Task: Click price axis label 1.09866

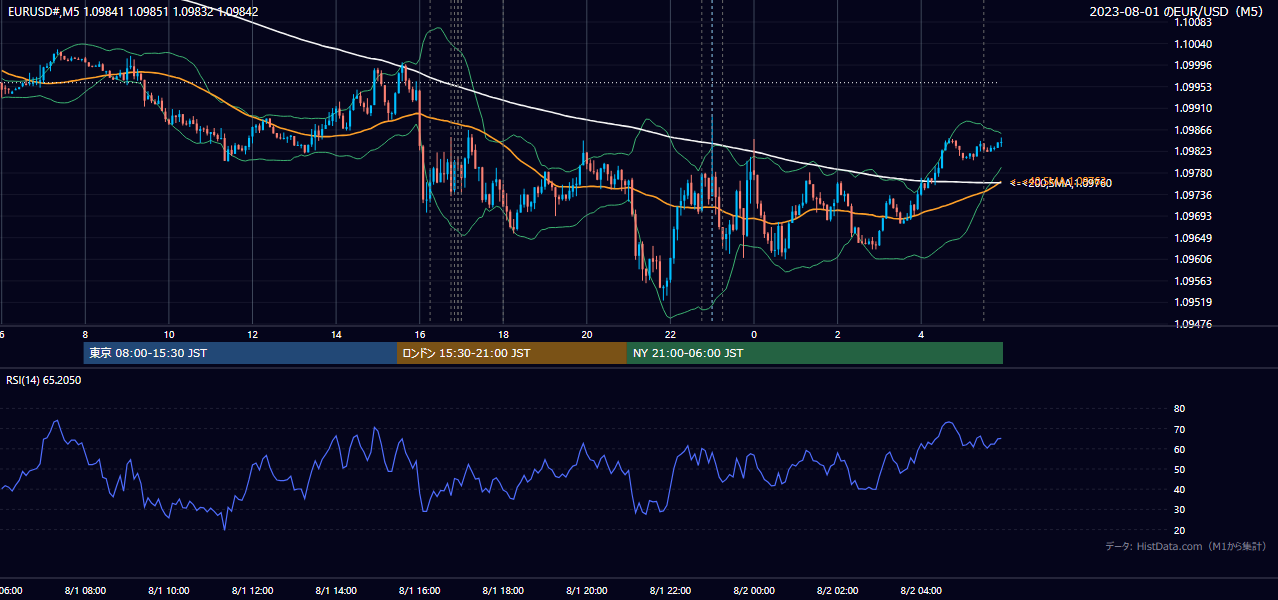Action: (x=1193, y=130)
